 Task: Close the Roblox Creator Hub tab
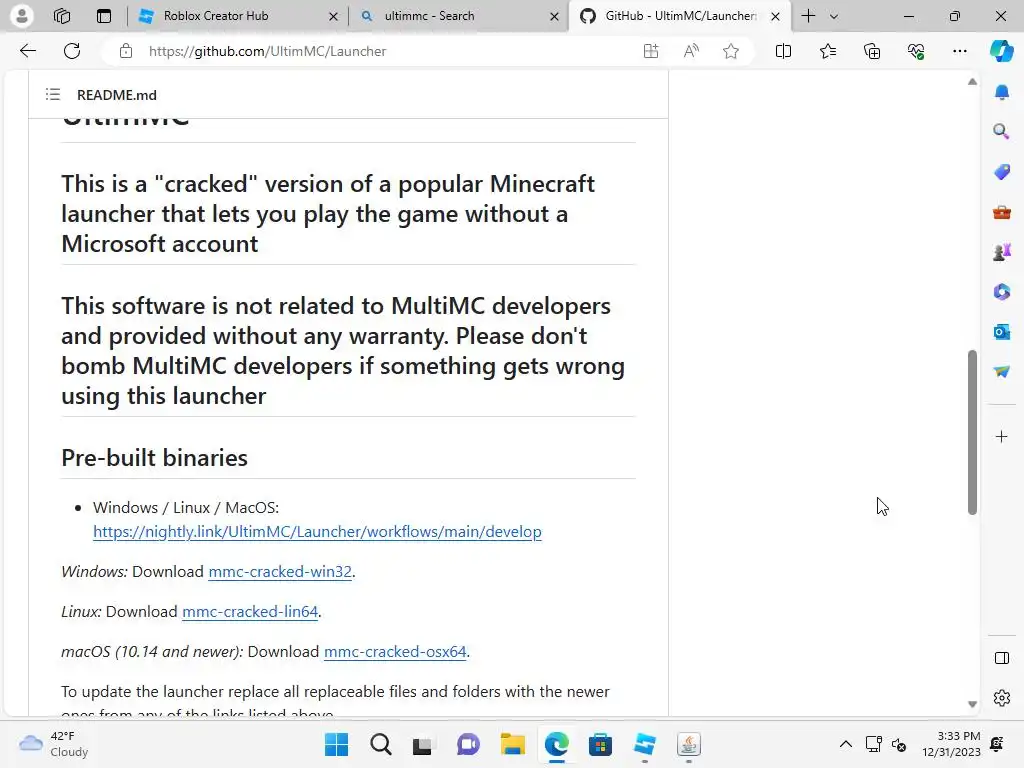point(333,16)
